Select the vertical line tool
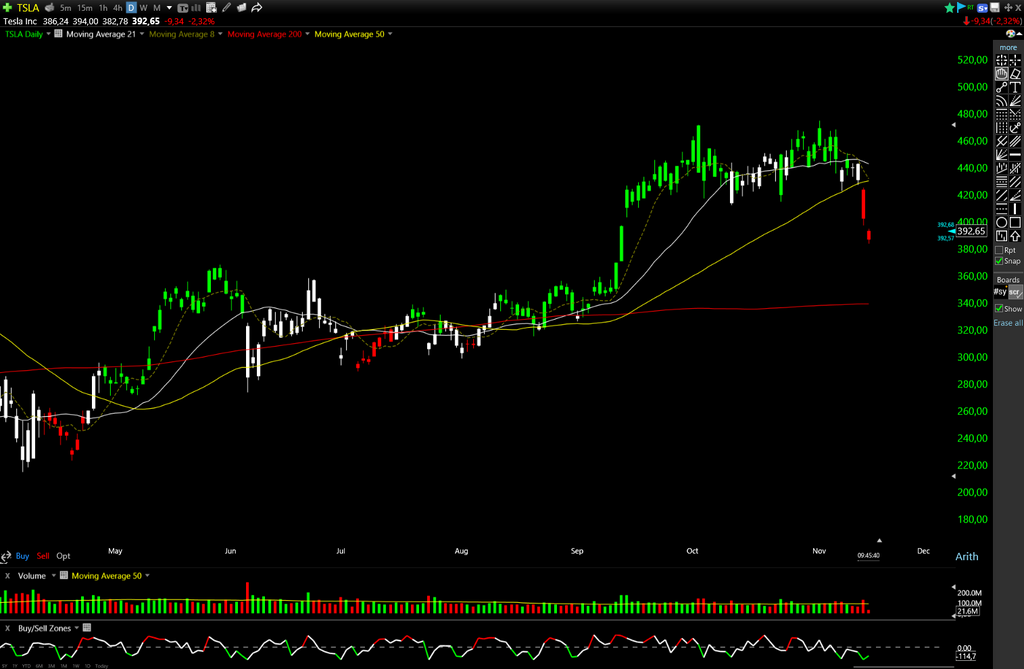This screenshot has height=669, width=1024. click(1015, 208)
